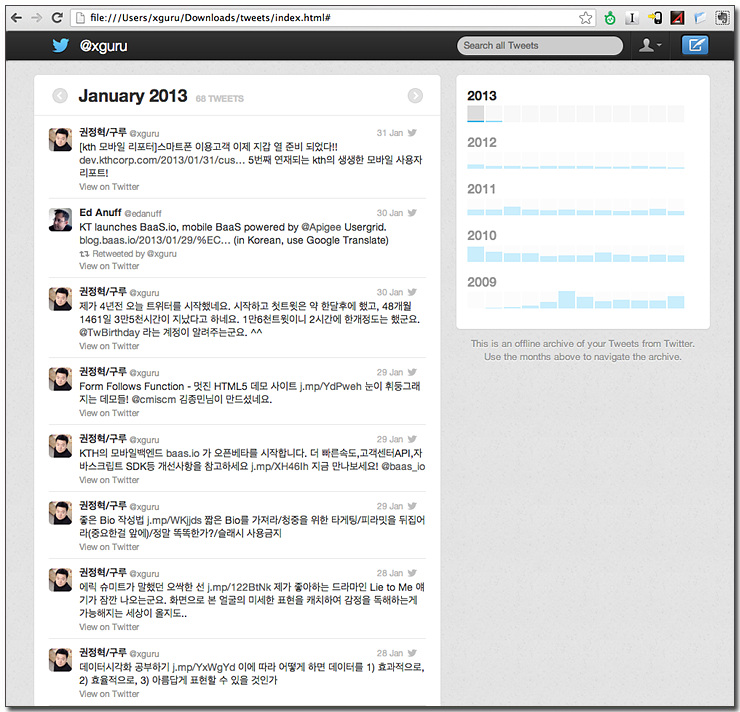The width and height of the screenshot is (740, 712).
Task: Click the 2009 year label
Action: pyautogui.click(x=482, y=282)
